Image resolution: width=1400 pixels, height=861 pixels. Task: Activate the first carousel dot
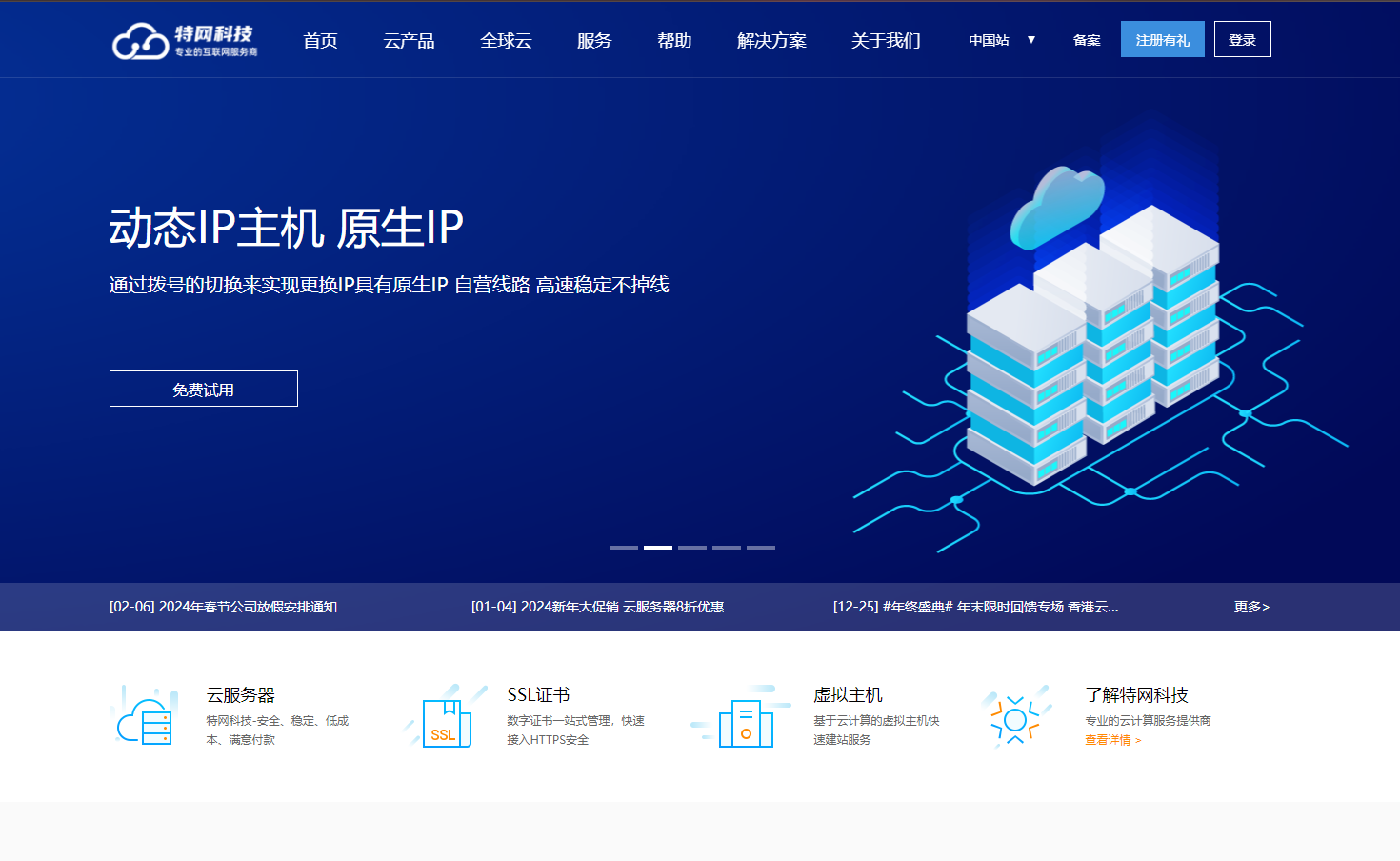click(623, 548)
